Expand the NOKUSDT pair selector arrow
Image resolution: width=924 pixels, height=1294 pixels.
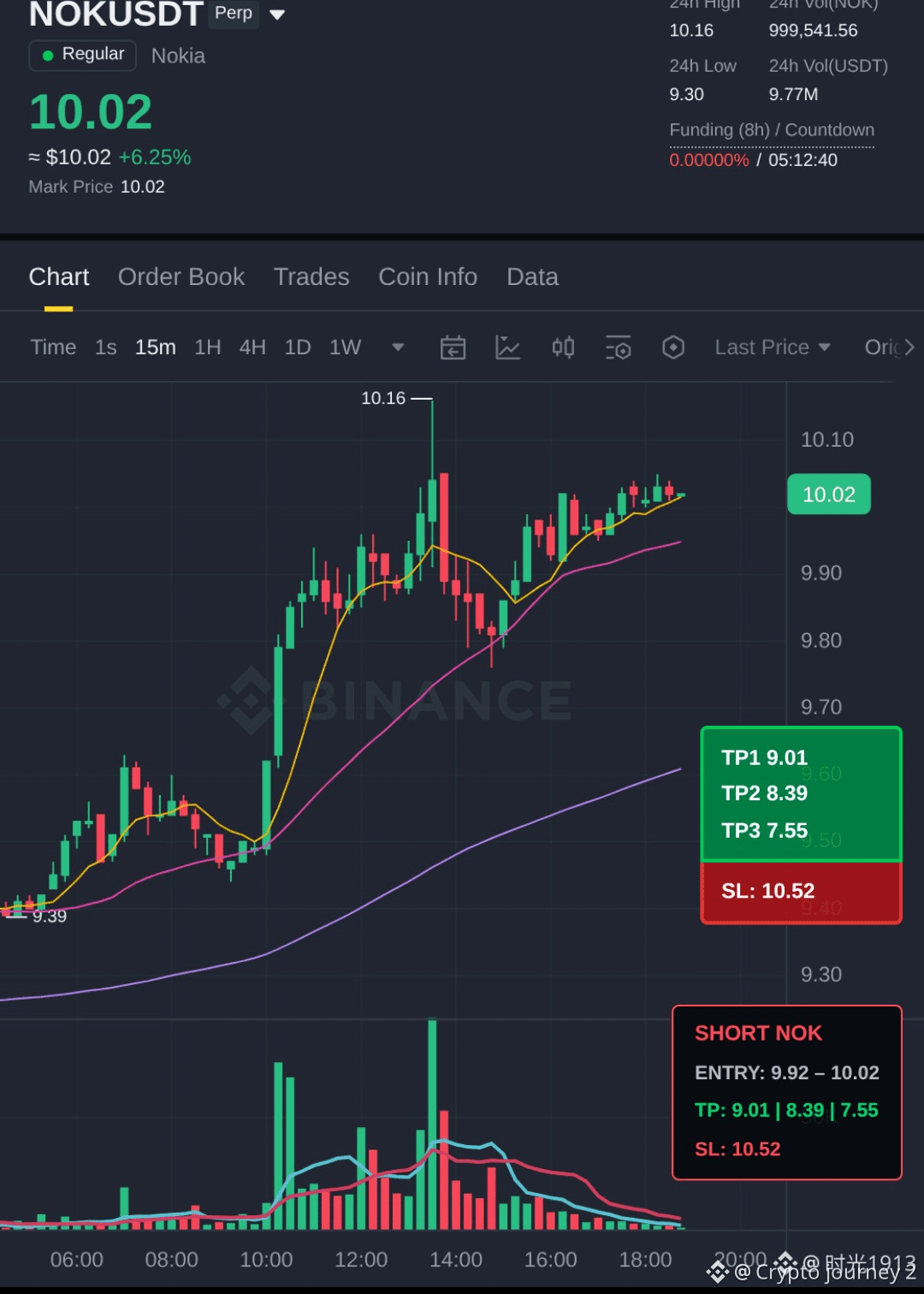tap(277, 15)
